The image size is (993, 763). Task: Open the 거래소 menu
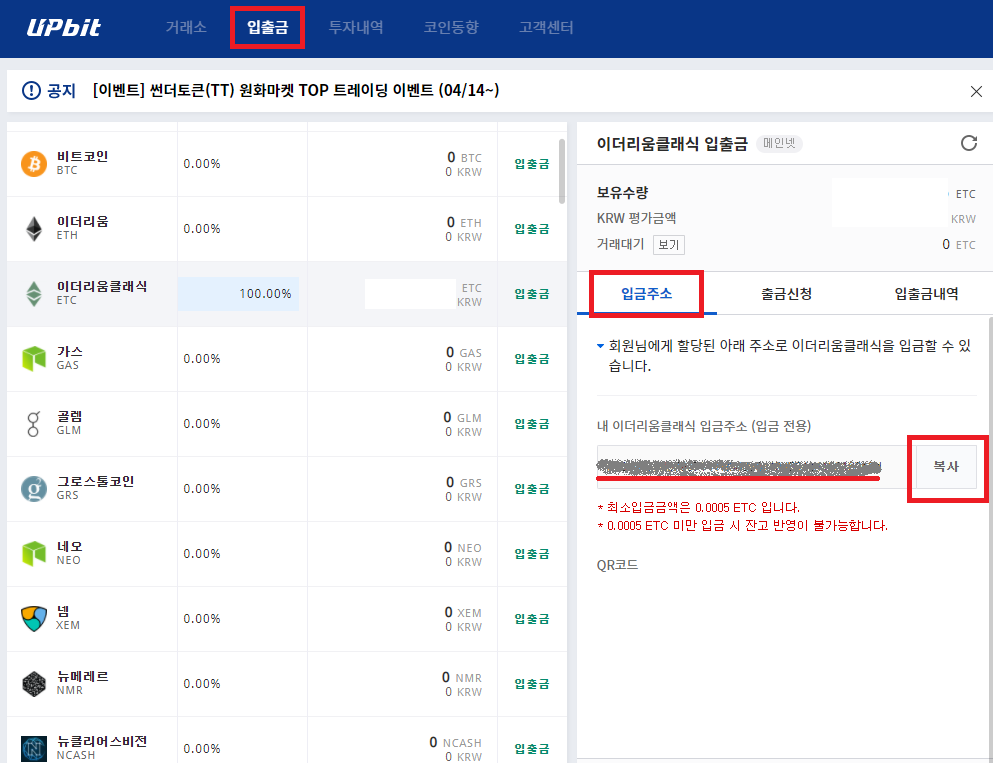tap(186, 27)
